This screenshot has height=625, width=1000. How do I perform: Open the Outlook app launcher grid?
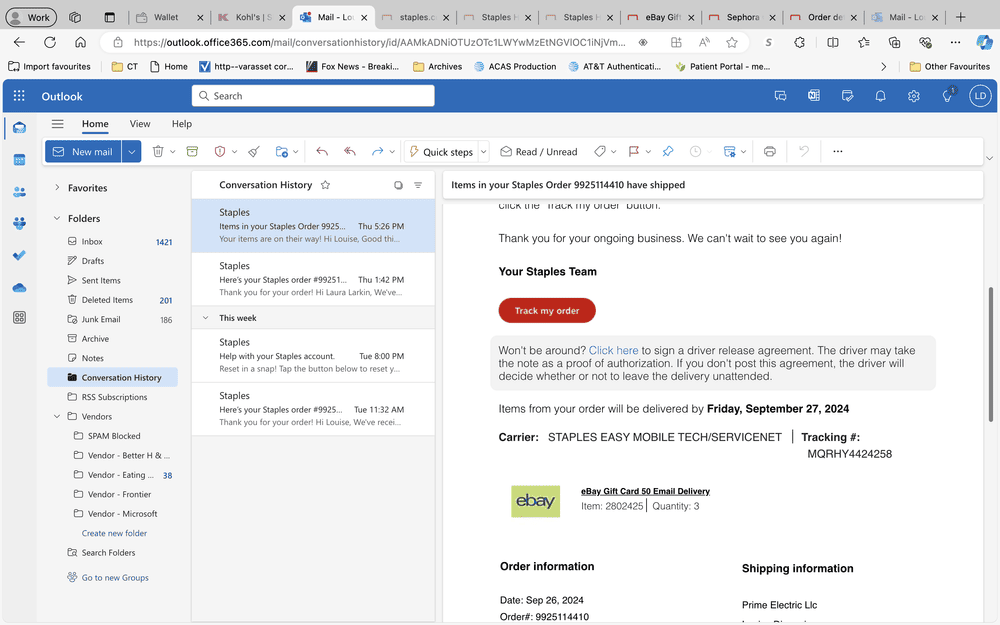tap(19, 96)
